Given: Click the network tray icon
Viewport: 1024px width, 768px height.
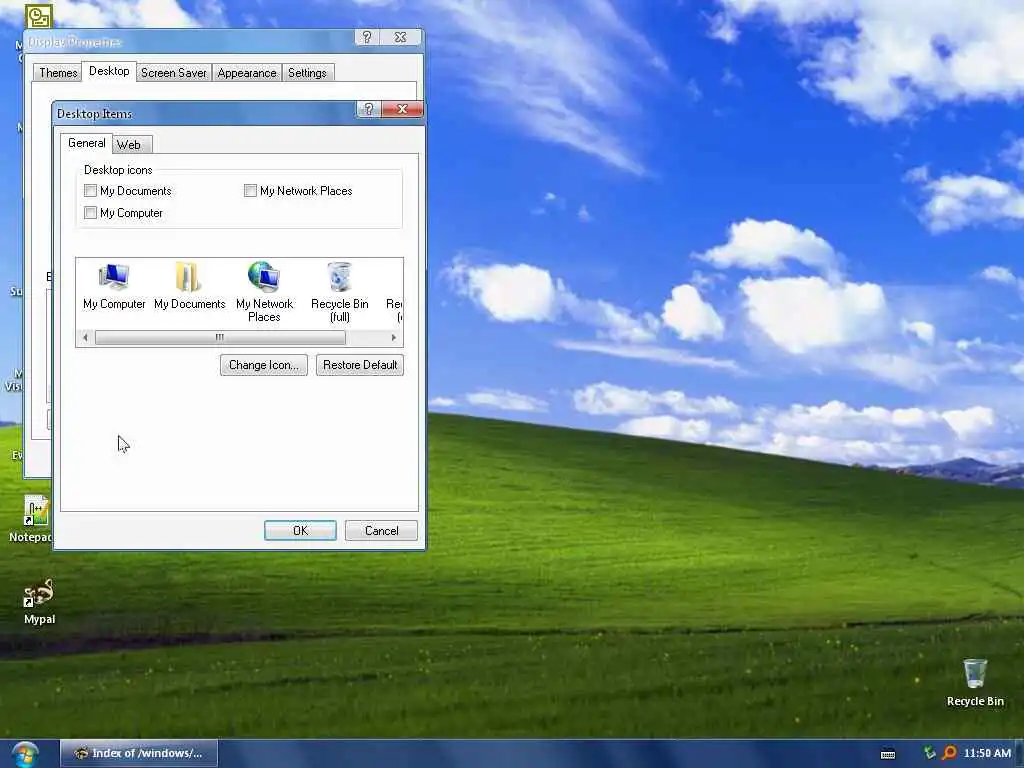Looking at the screenshot, I should tap(930, 753).
